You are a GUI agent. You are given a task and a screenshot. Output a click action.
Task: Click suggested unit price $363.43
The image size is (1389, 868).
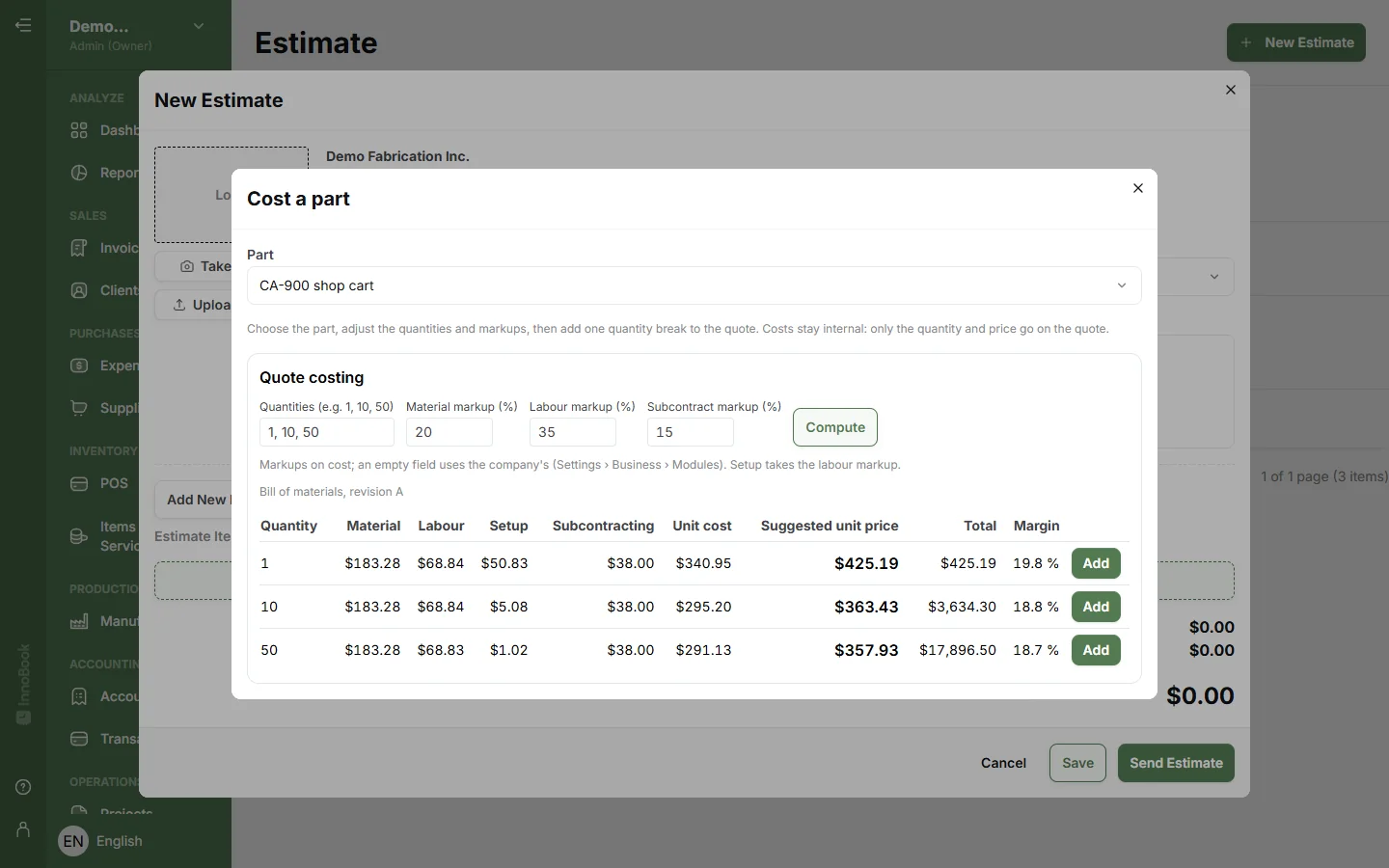tap(866, 607)
